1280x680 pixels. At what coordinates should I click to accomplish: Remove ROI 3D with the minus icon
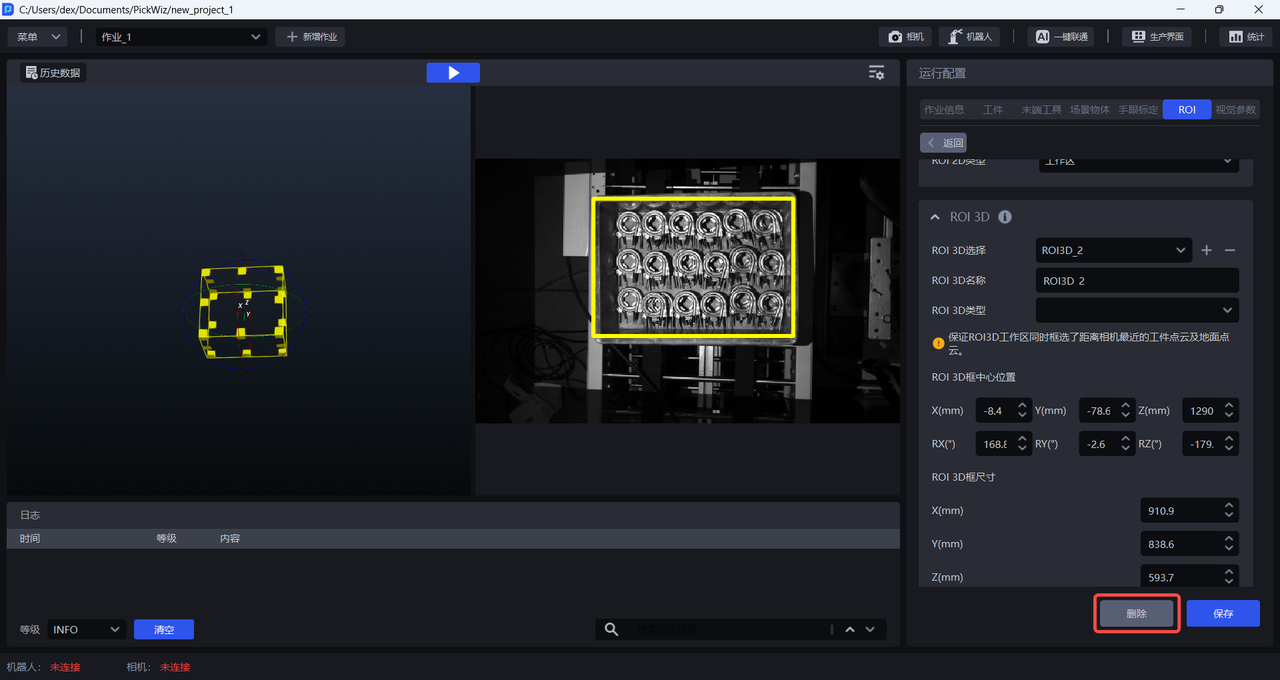(1230, 250)
